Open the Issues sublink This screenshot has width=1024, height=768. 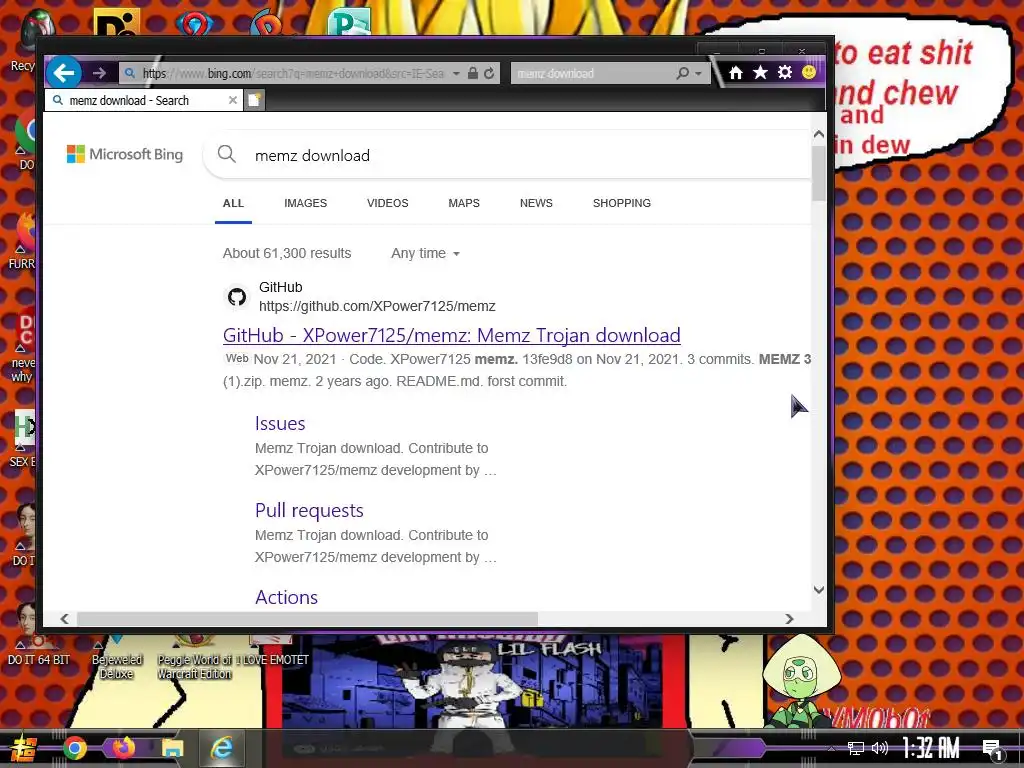click(x=280, y=423)
